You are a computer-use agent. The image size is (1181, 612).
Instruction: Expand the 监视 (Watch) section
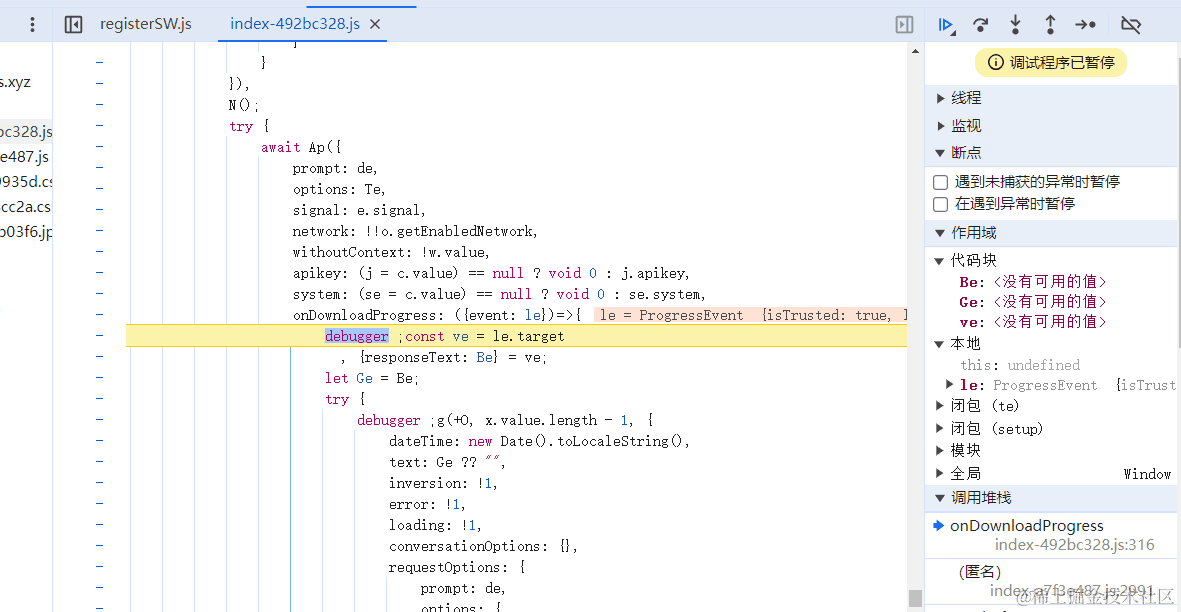coord(940,126)
